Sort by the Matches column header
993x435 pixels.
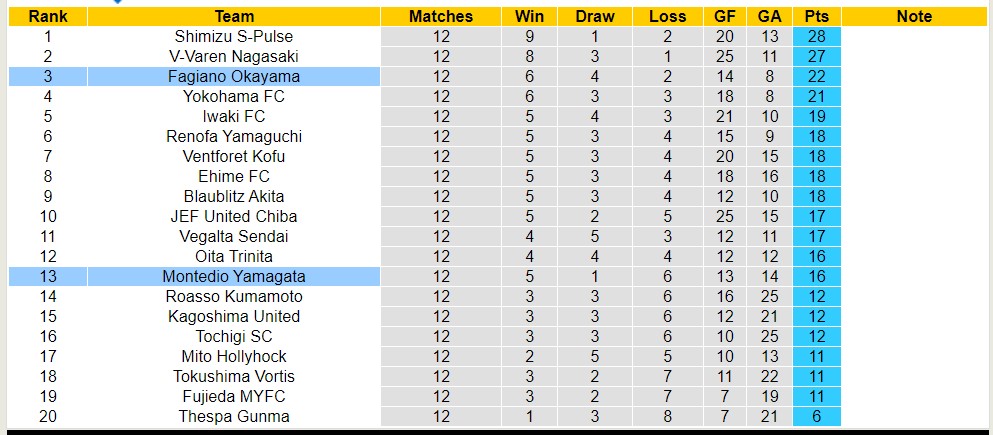[x=441, y=16]
